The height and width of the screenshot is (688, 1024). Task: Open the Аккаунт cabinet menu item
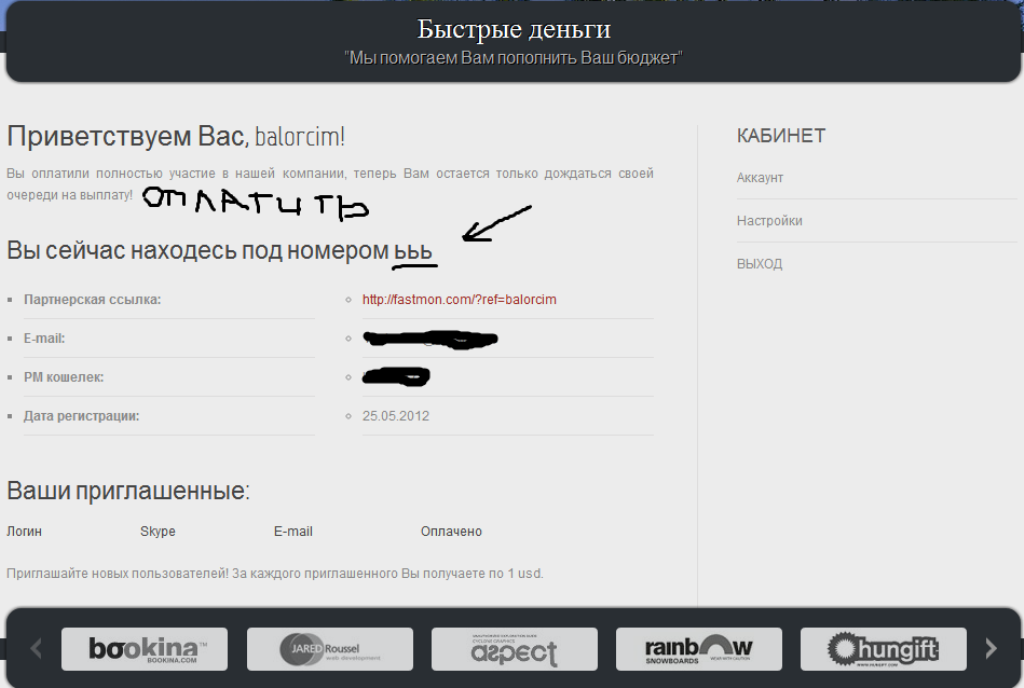click(x=760, y=178)
